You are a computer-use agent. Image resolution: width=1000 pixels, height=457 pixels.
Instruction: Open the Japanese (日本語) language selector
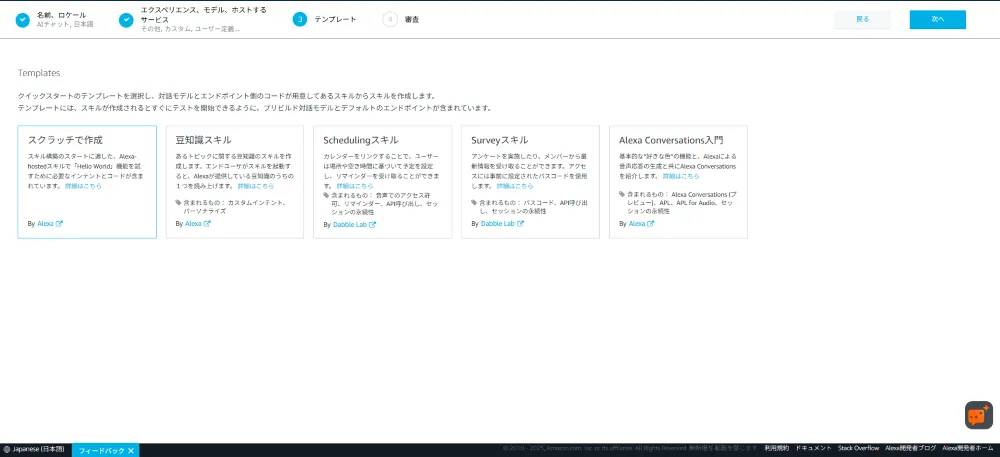pos(38,450)
